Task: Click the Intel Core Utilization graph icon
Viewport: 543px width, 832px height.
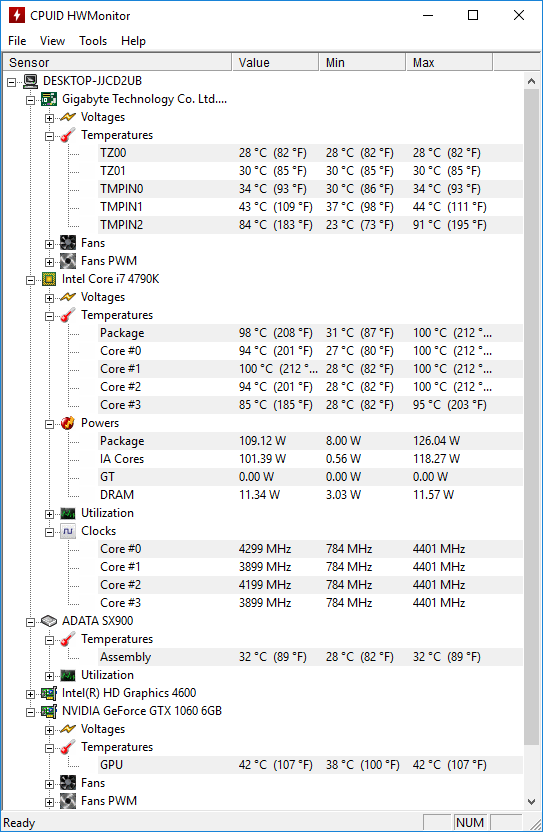Action: [x=68, y=513]
